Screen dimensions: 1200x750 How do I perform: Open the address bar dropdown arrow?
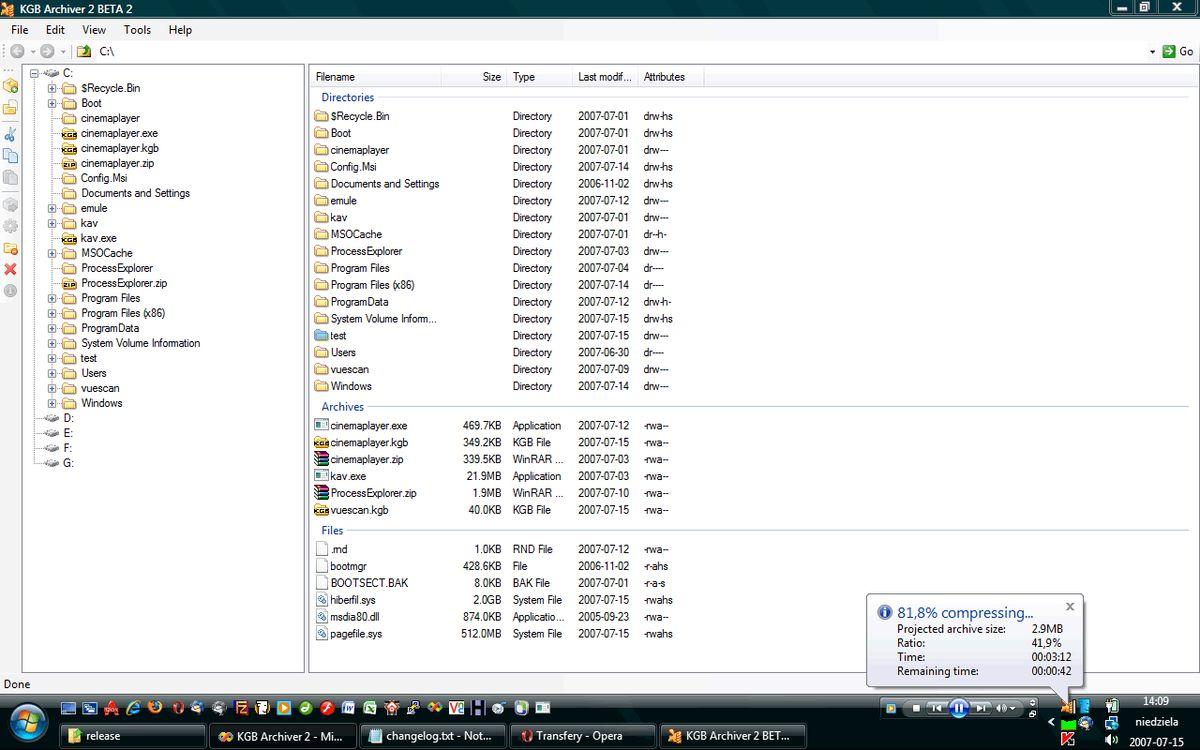point(1152,51)
